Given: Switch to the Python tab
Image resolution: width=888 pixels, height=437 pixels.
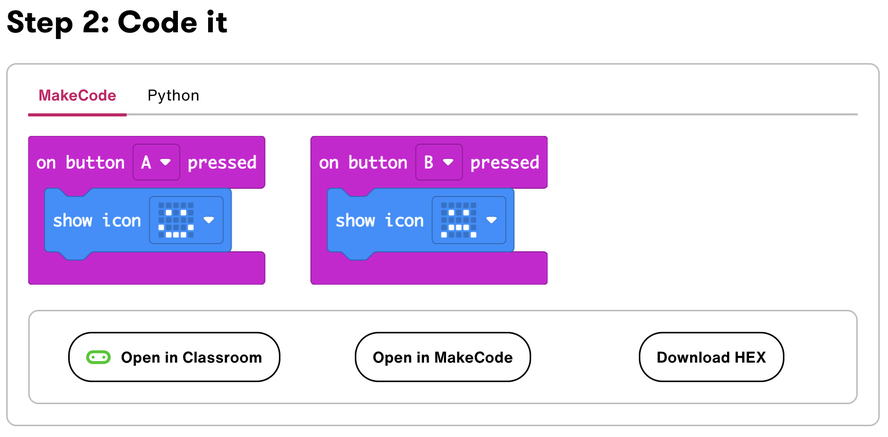Looking at the screenshot, I should pos(173,96).
